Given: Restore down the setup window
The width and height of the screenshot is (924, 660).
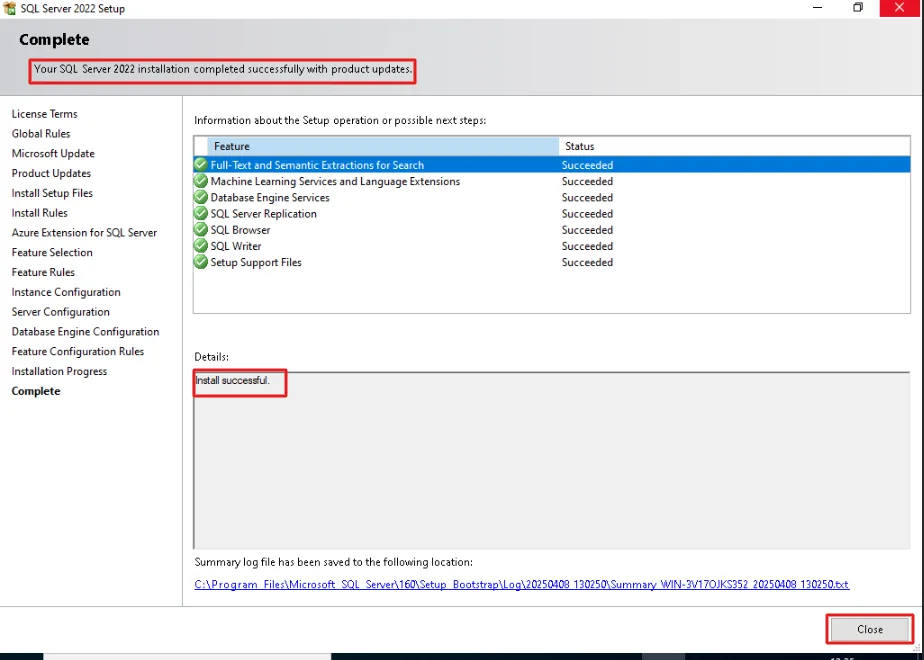Looking at the screenshot, I should tap(858, 8).
